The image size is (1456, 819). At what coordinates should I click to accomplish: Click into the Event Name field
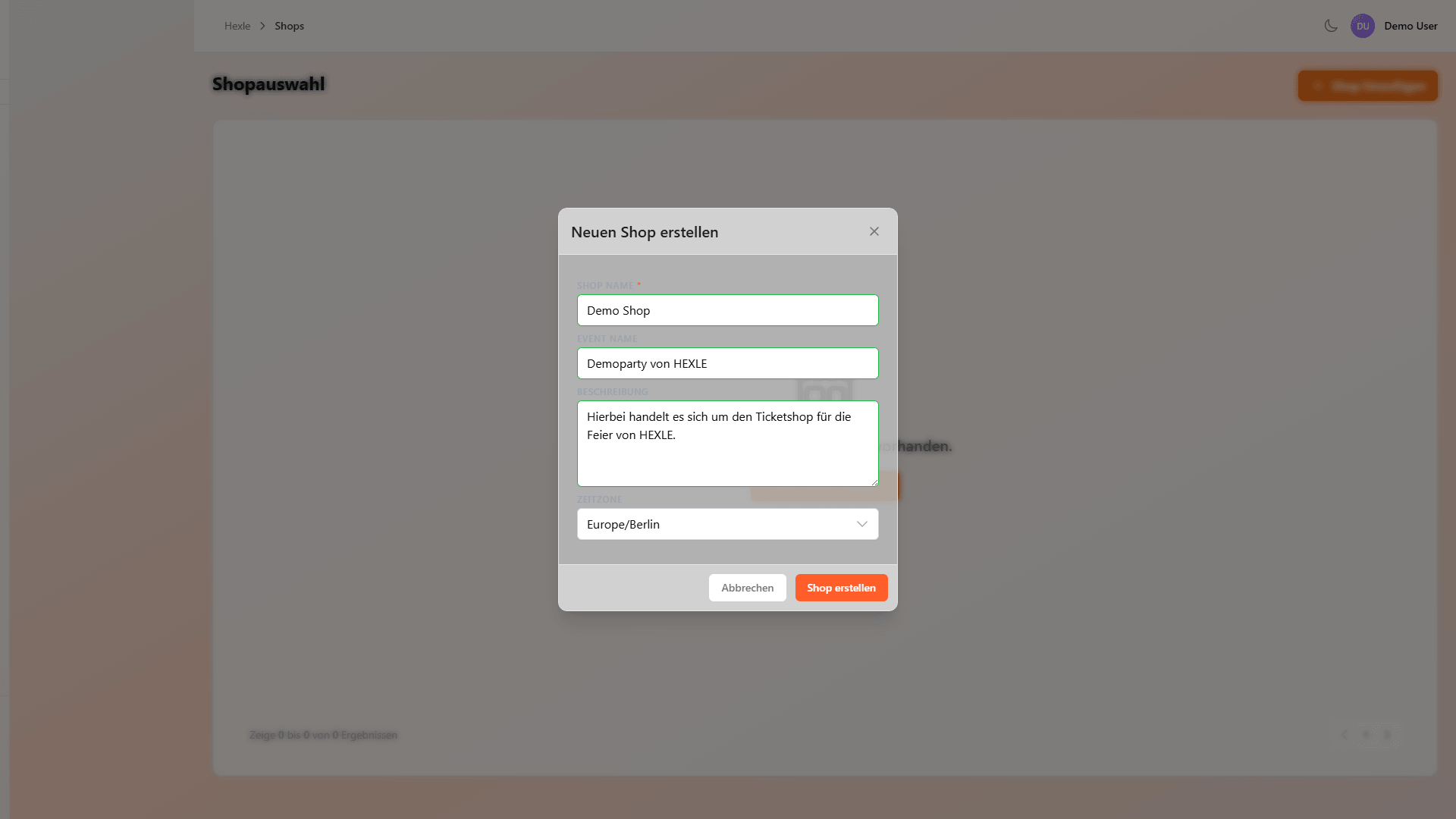pyautogui.click(x=727, y=363)
